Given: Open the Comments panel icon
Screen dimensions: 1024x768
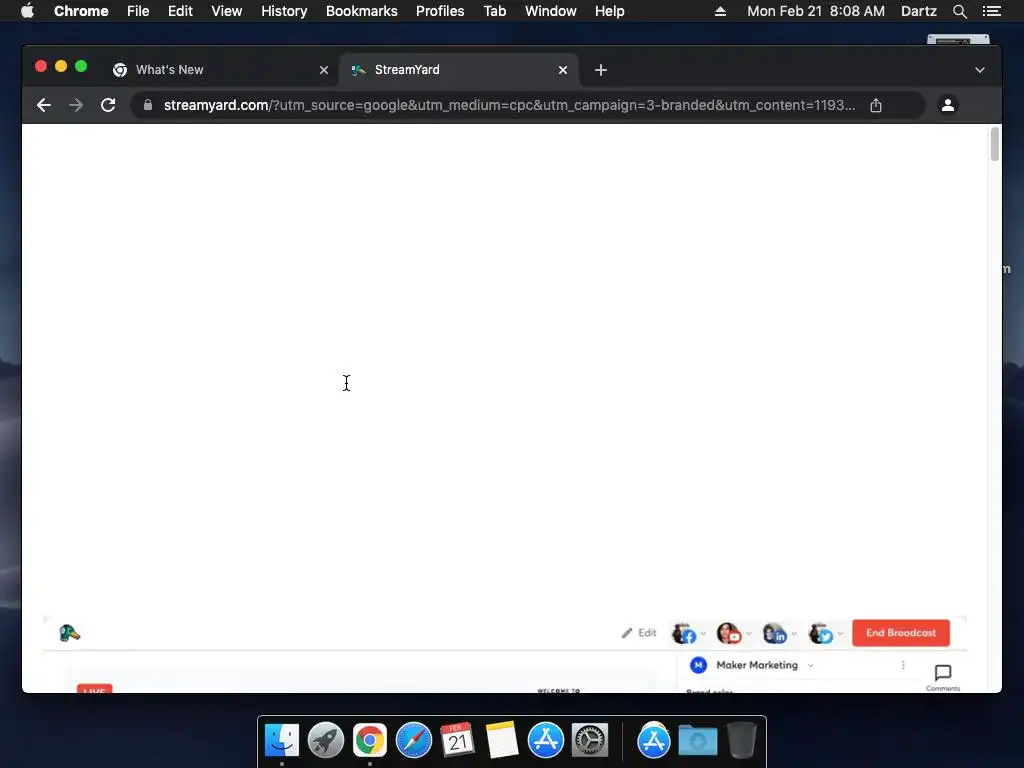Looking at the screenshot, I should tap(943, 677).
